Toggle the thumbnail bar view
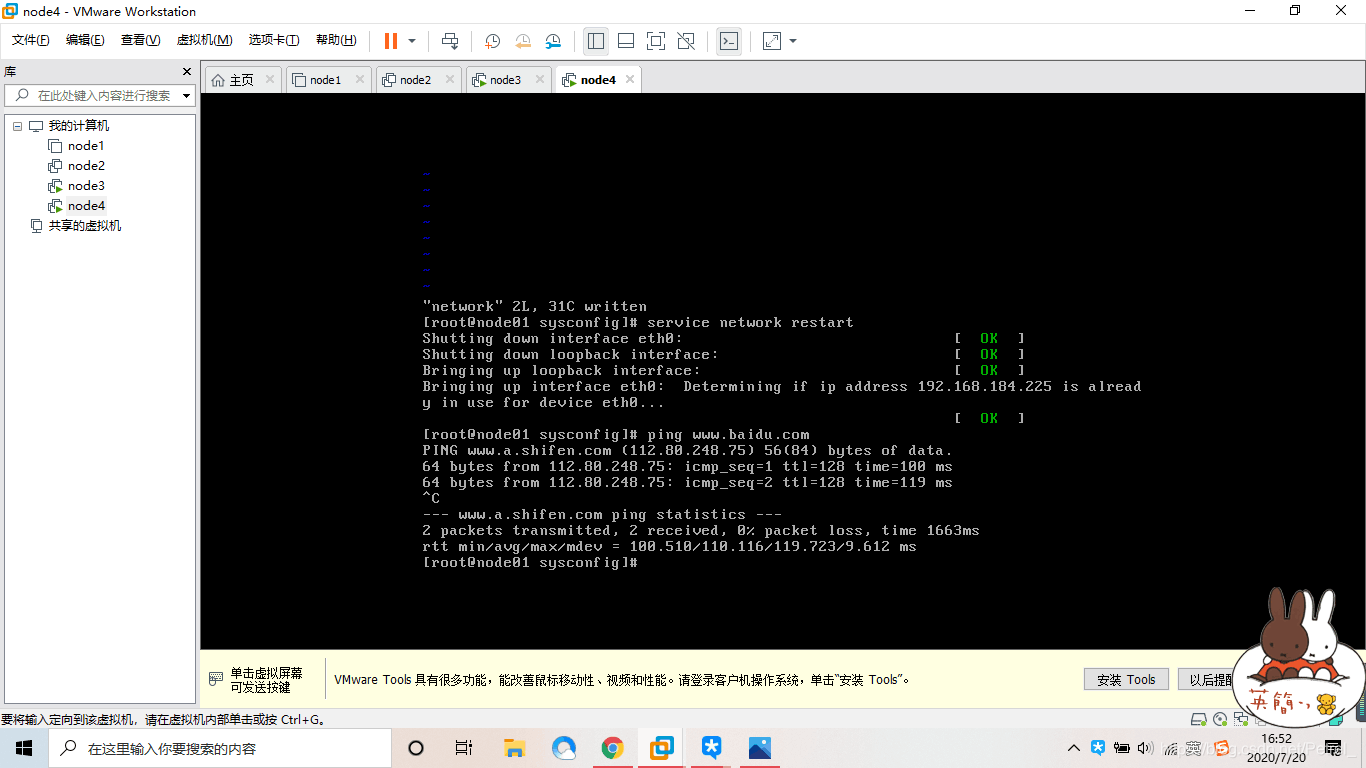Viewport: 1366px width, 768px height. [626, 41]
